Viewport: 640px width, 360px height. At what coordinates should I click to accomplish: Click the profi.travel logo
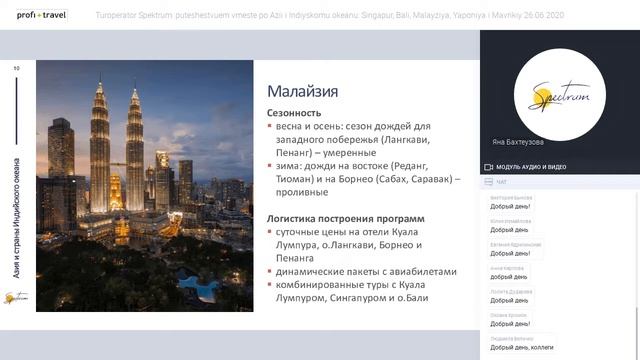pyautogui.click(x=41, y=15)
